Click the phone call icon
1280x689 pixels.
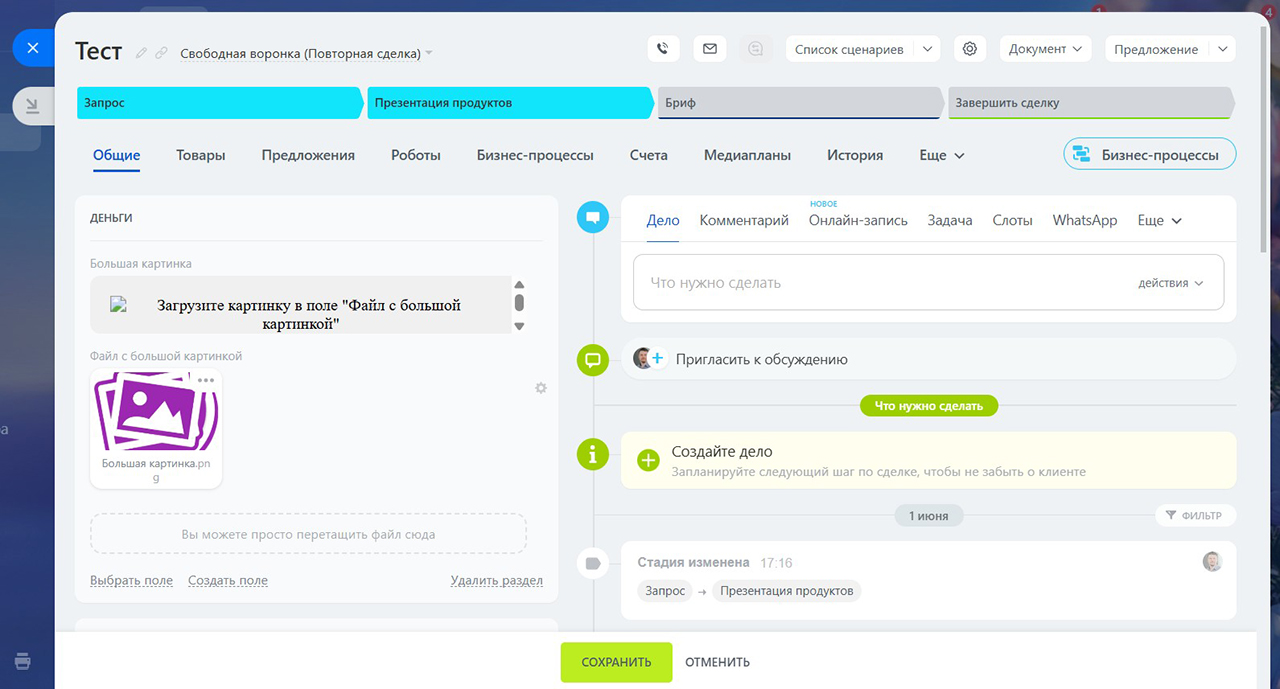[662, 48]
